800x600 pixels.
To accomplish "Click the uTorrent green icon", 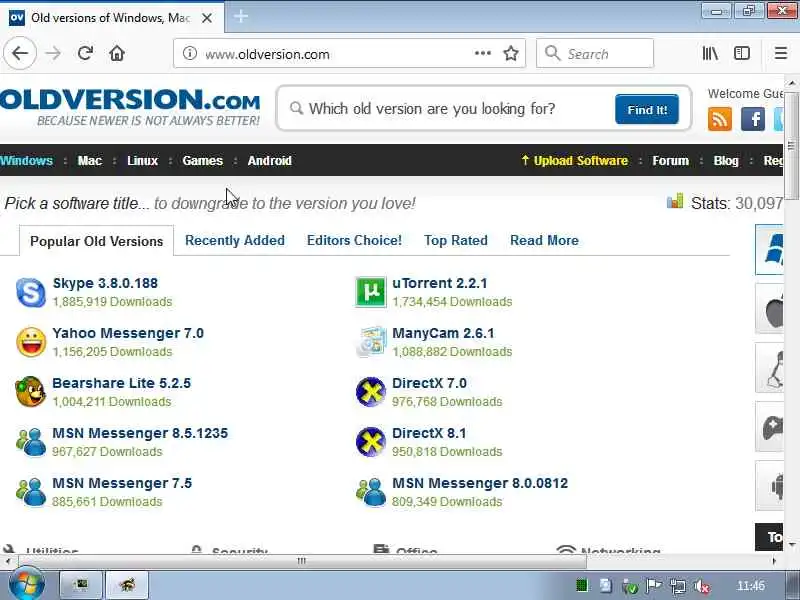I will pyautogui.click(x=370, y=292).
